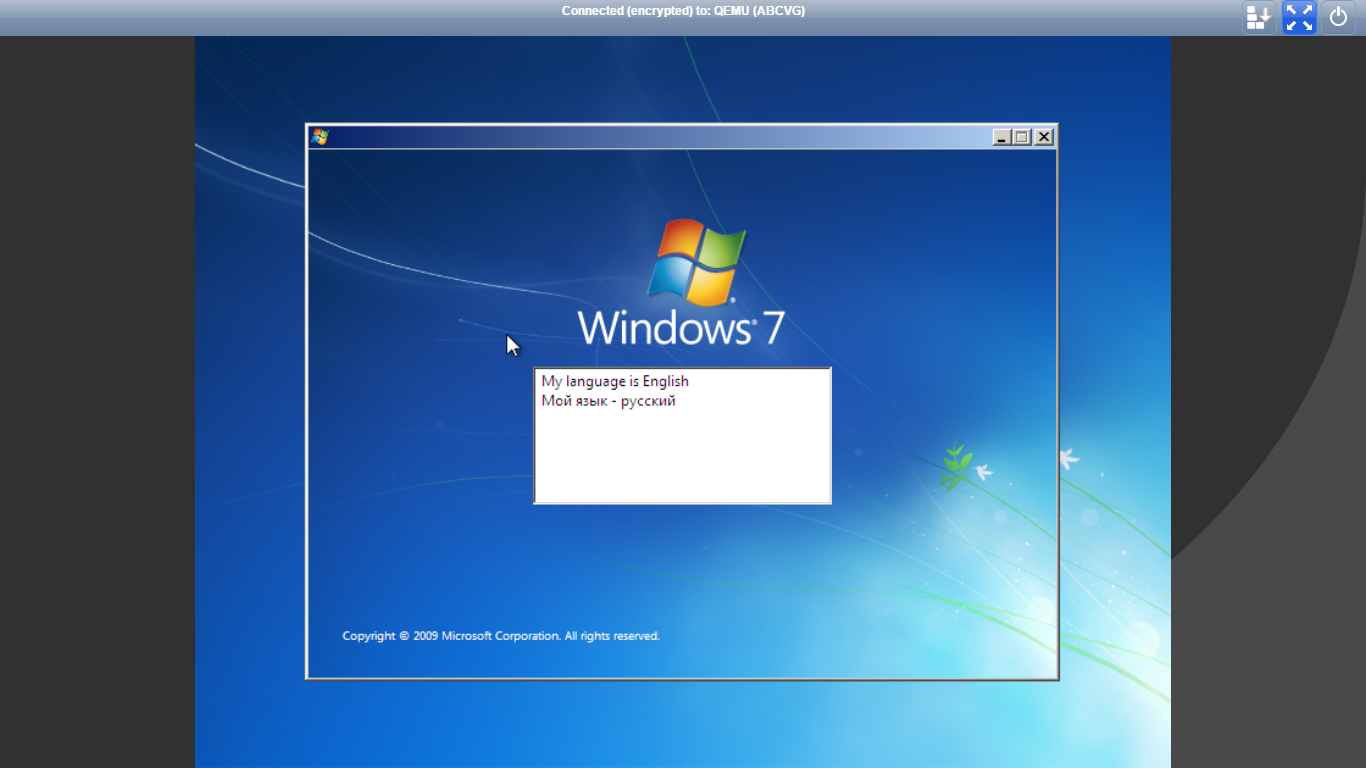Maximize the Windows setup window
This screenshot has height=768, width=1366.
point(1021,137)
